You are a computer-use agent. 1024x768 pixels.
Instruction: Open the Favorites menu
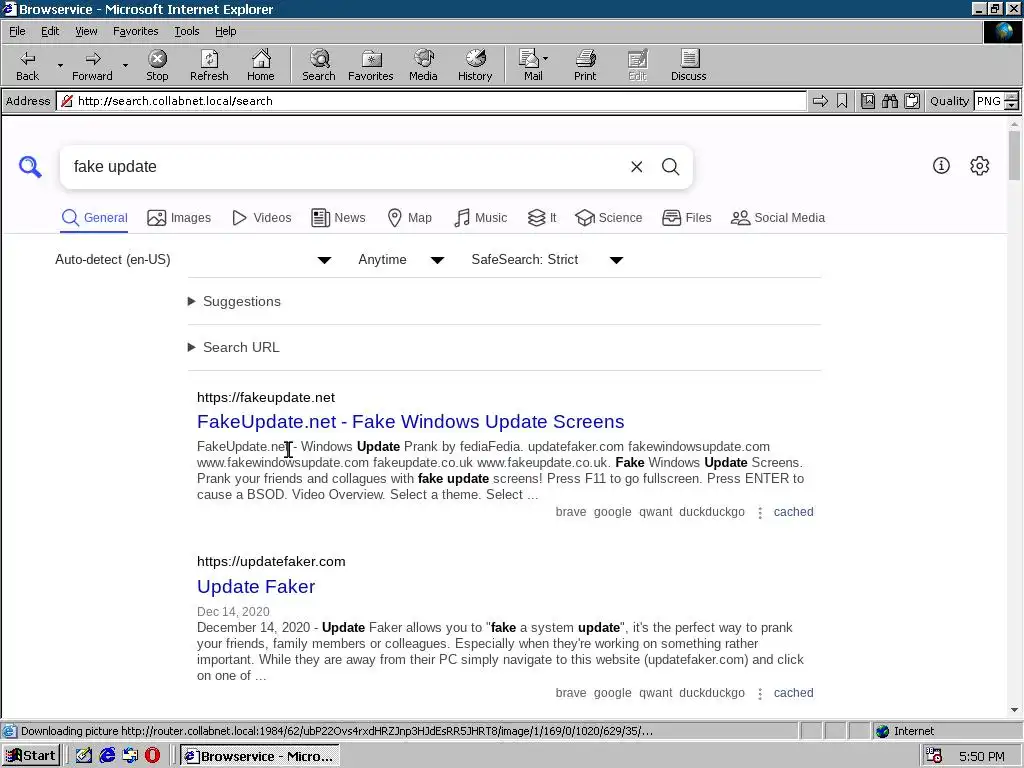(x=135, y=31)
